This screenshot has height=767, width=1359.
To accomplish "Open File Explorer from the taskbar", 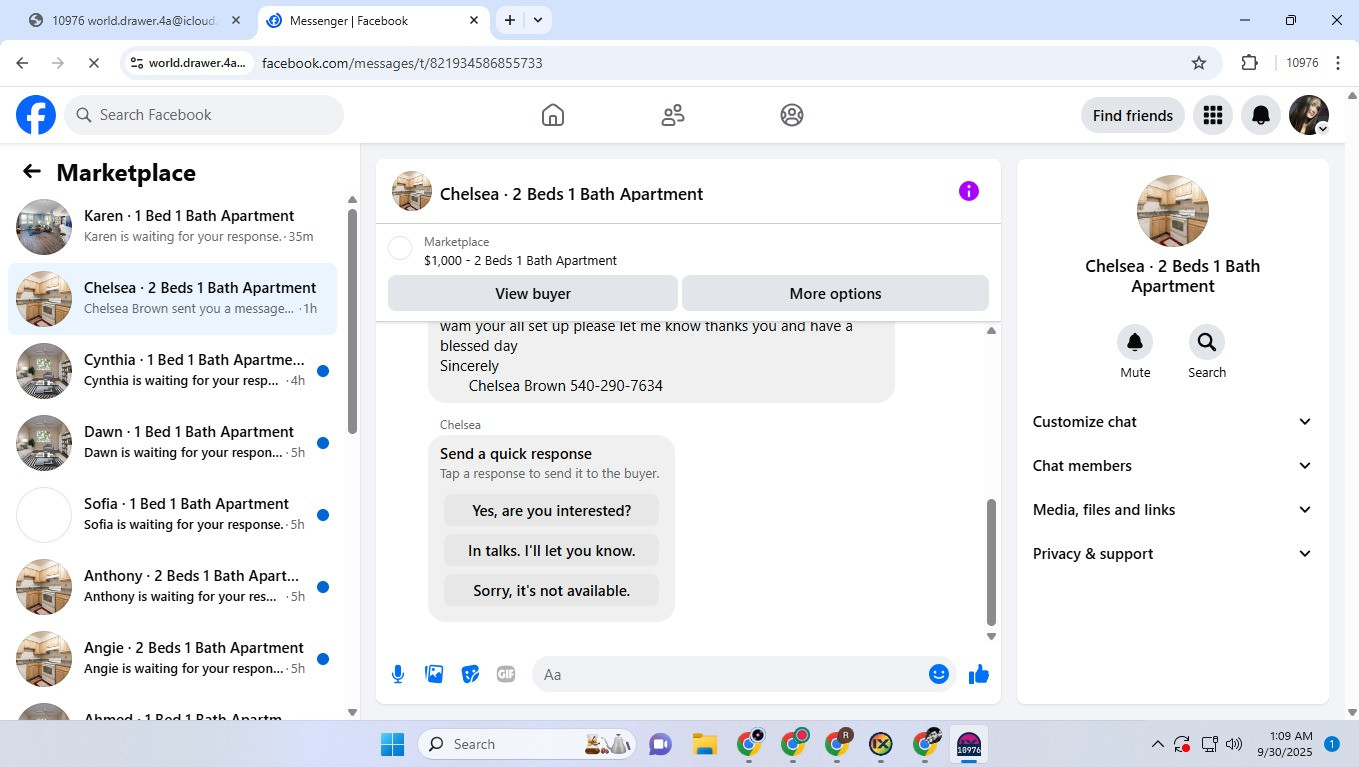I will [705, 744].
